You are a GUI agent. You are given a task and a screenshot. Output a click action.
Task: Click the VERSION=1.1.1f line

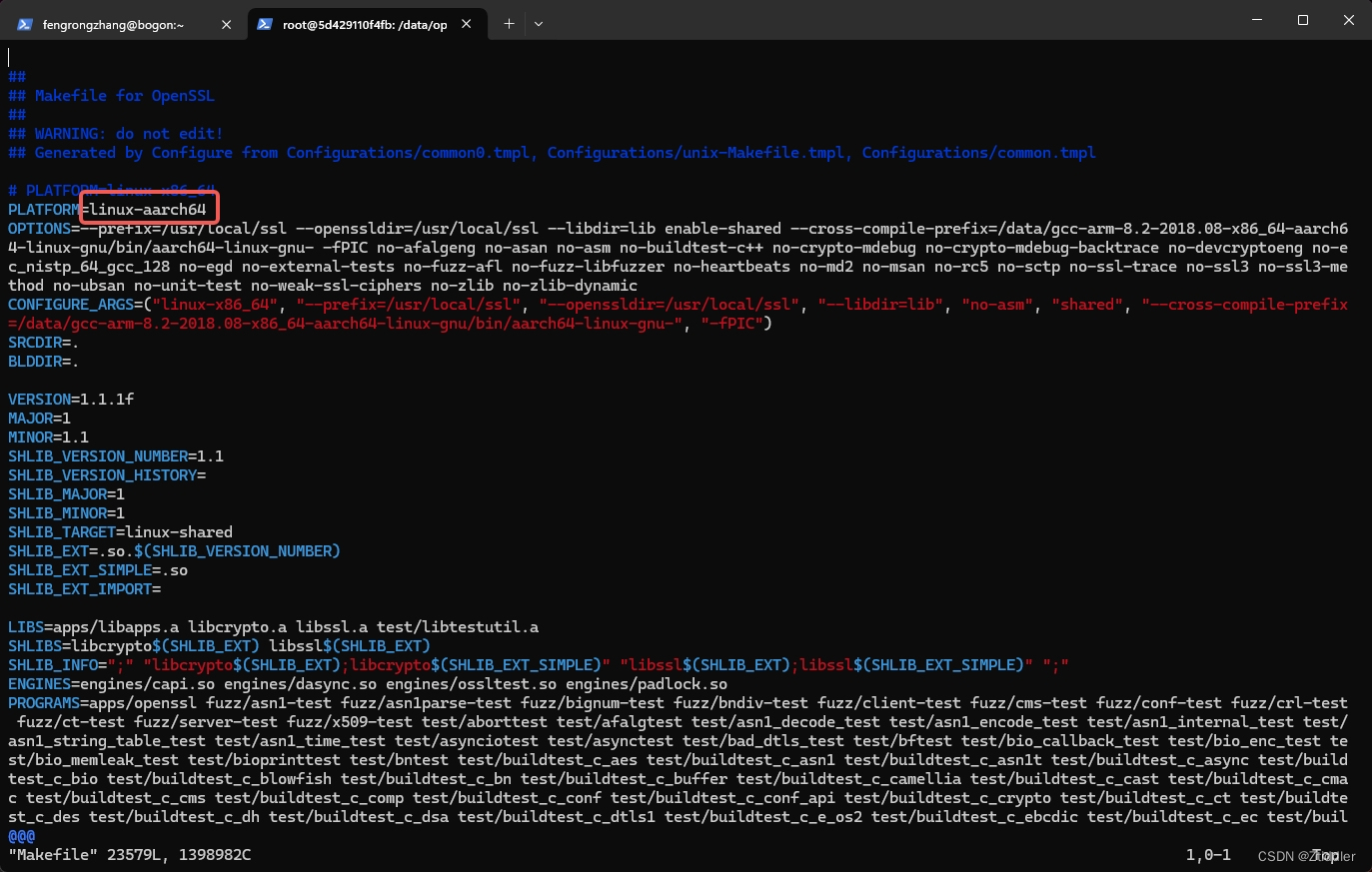tap(71, 400)
